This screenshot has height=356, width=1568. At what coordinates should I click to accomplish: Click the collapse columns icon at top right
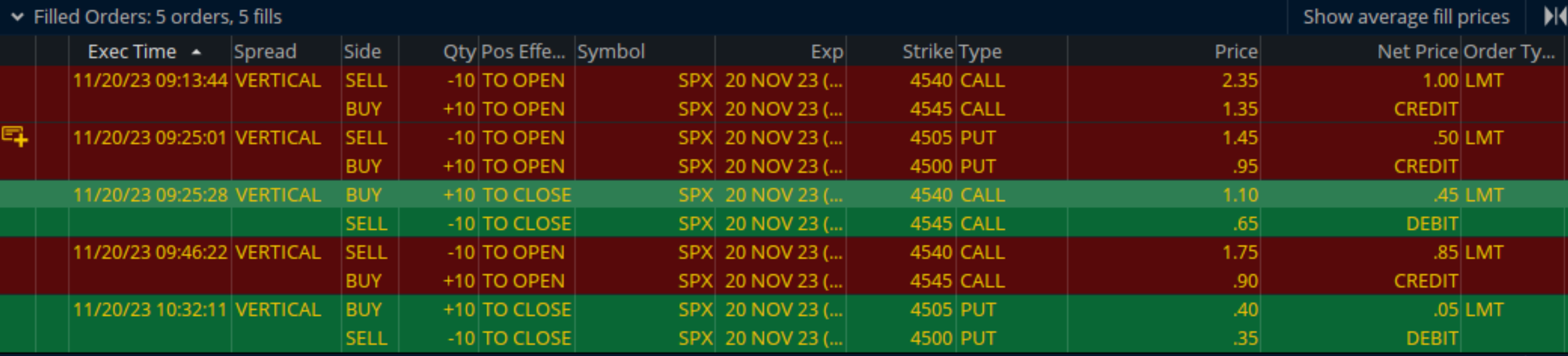click(1554, 16)
